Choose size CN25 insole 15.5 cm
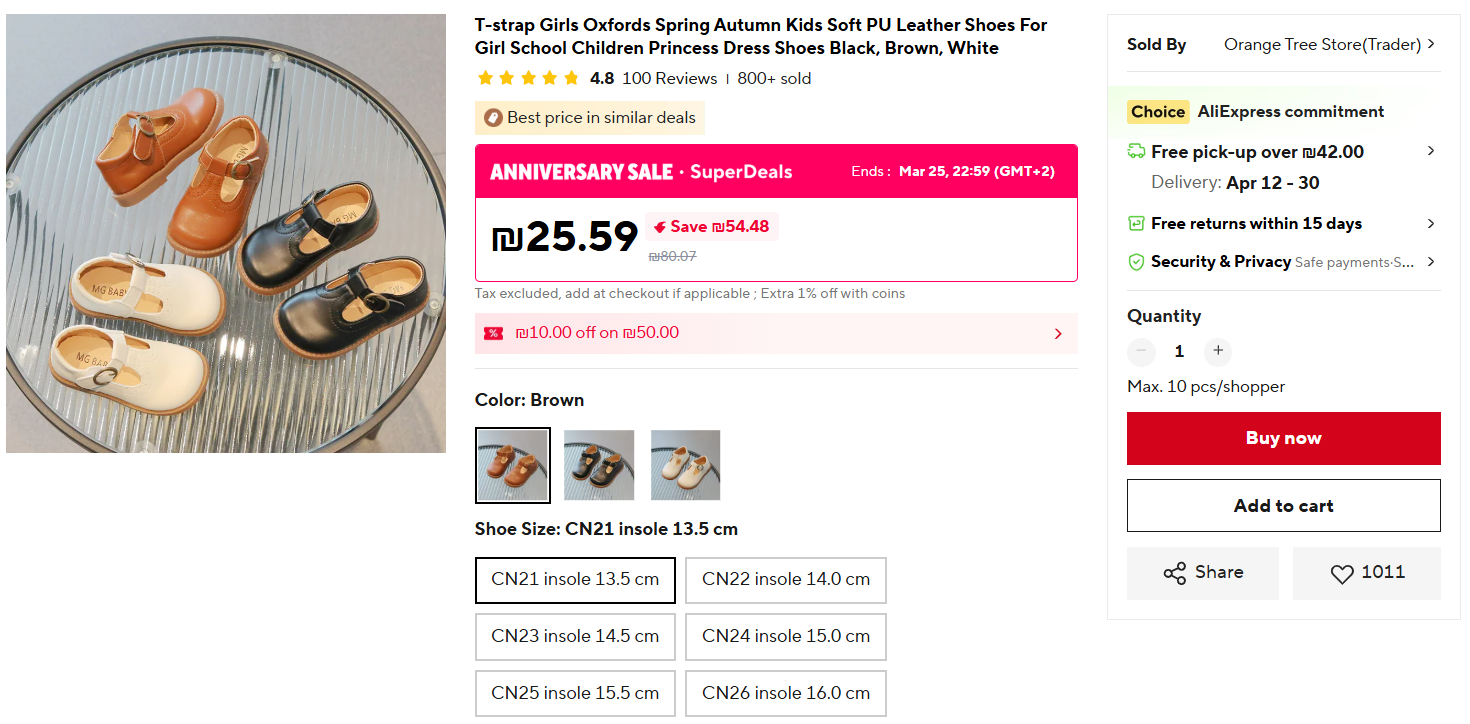The width and height of the screenshot is (1470, 724). coord(575,693)
